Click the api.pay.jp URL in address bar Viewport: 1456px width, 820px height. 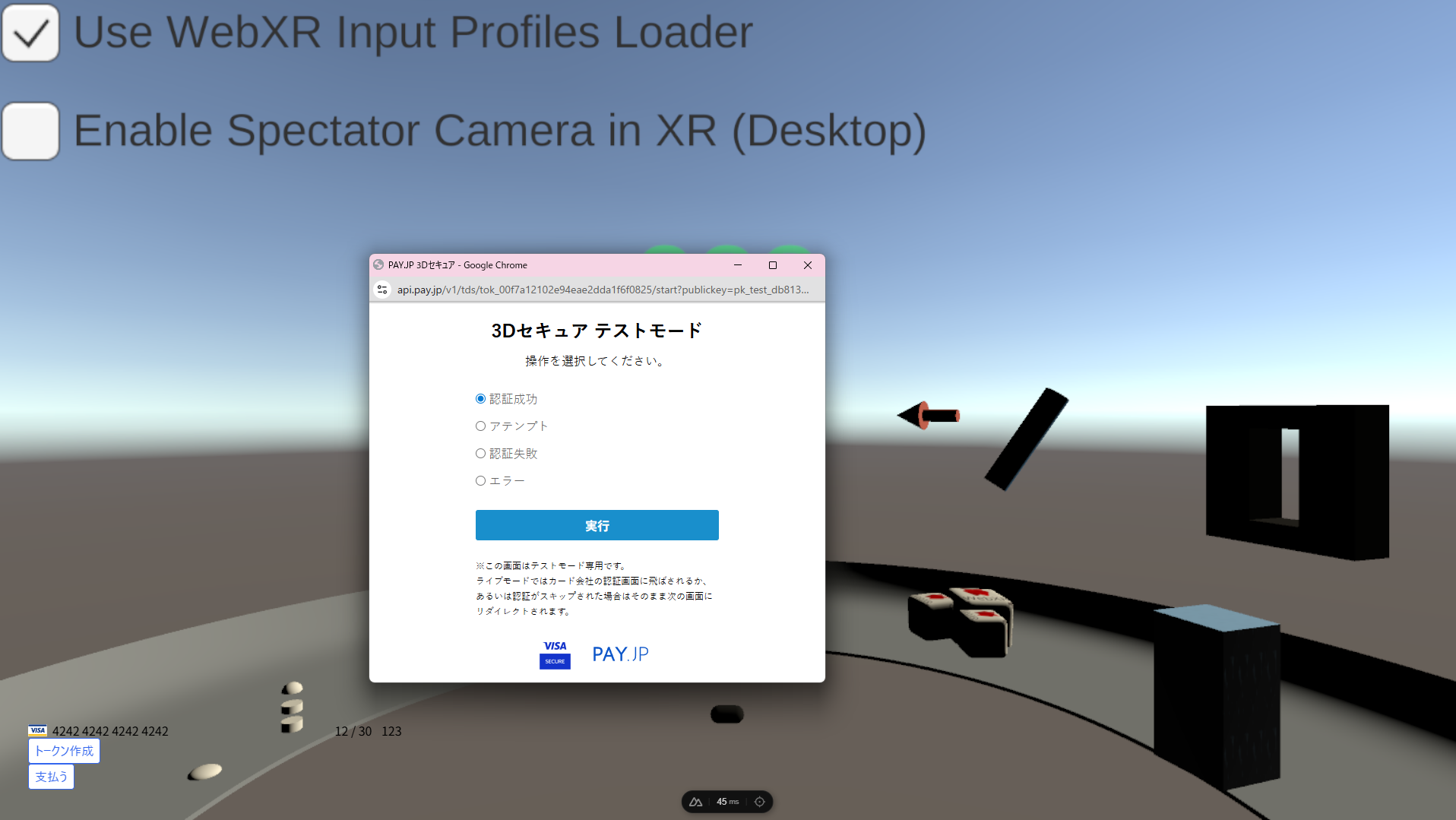tap(603, 290)
